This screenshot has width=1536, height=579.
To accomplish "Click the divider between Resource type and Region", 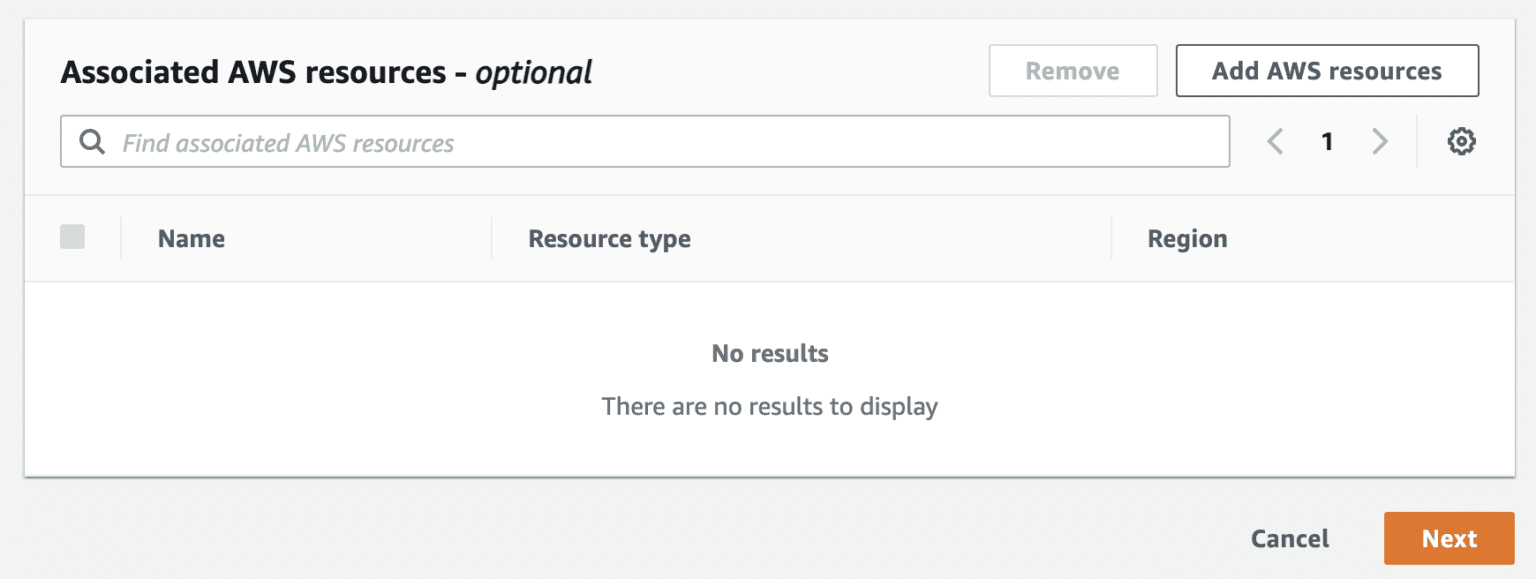I will point(1110,238).
